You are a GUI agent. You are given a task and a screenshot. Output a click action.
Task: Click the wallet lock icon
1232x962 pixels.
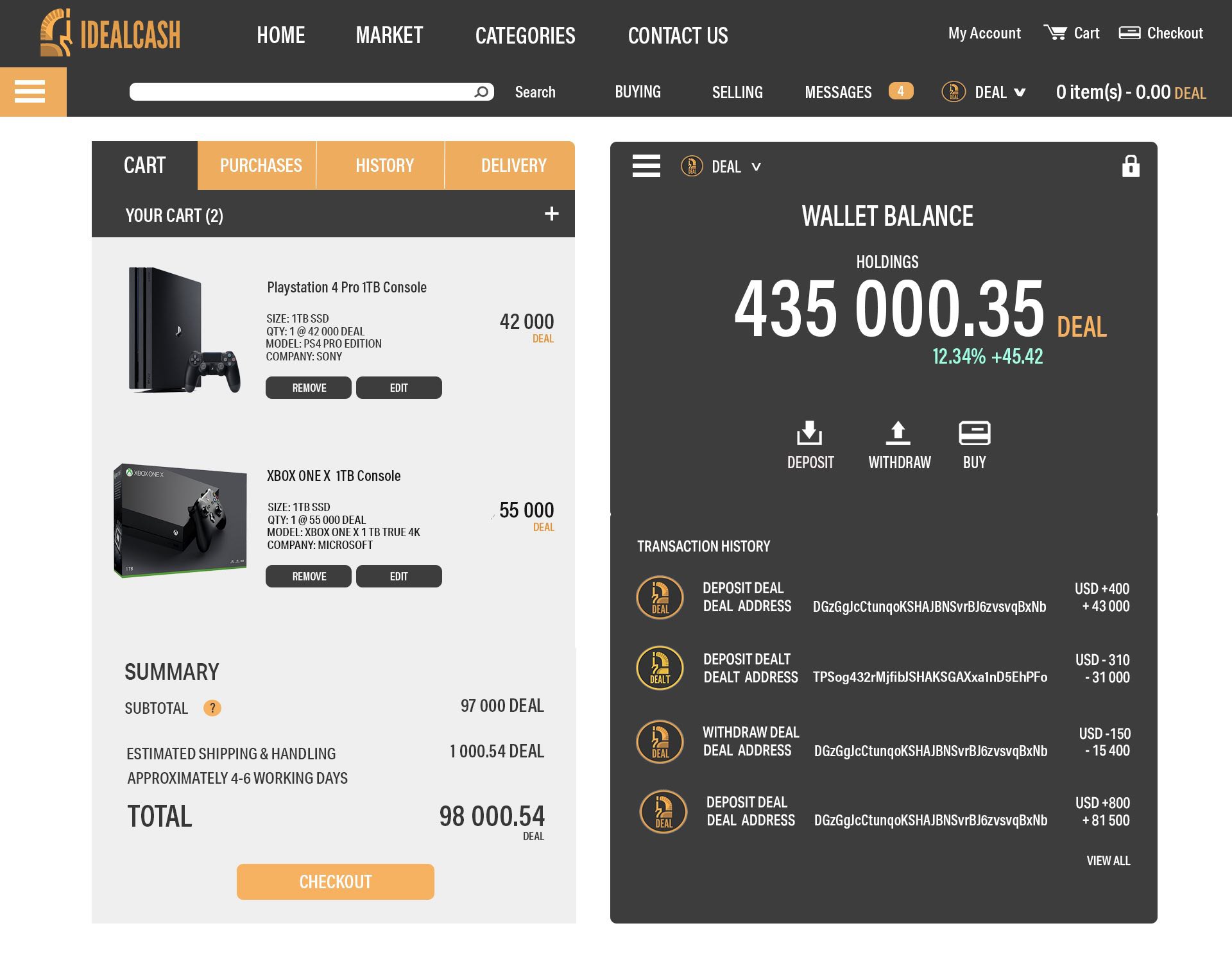[x=1131, y=165]
